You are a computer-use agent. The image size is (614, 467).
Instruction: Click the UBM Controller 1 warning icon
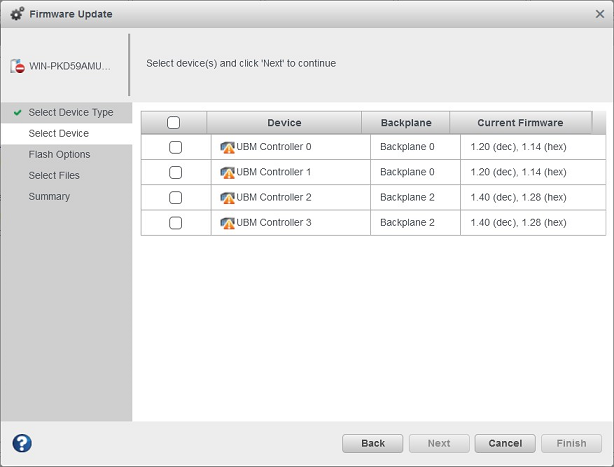pyautogui.click(x=228, y=172)
